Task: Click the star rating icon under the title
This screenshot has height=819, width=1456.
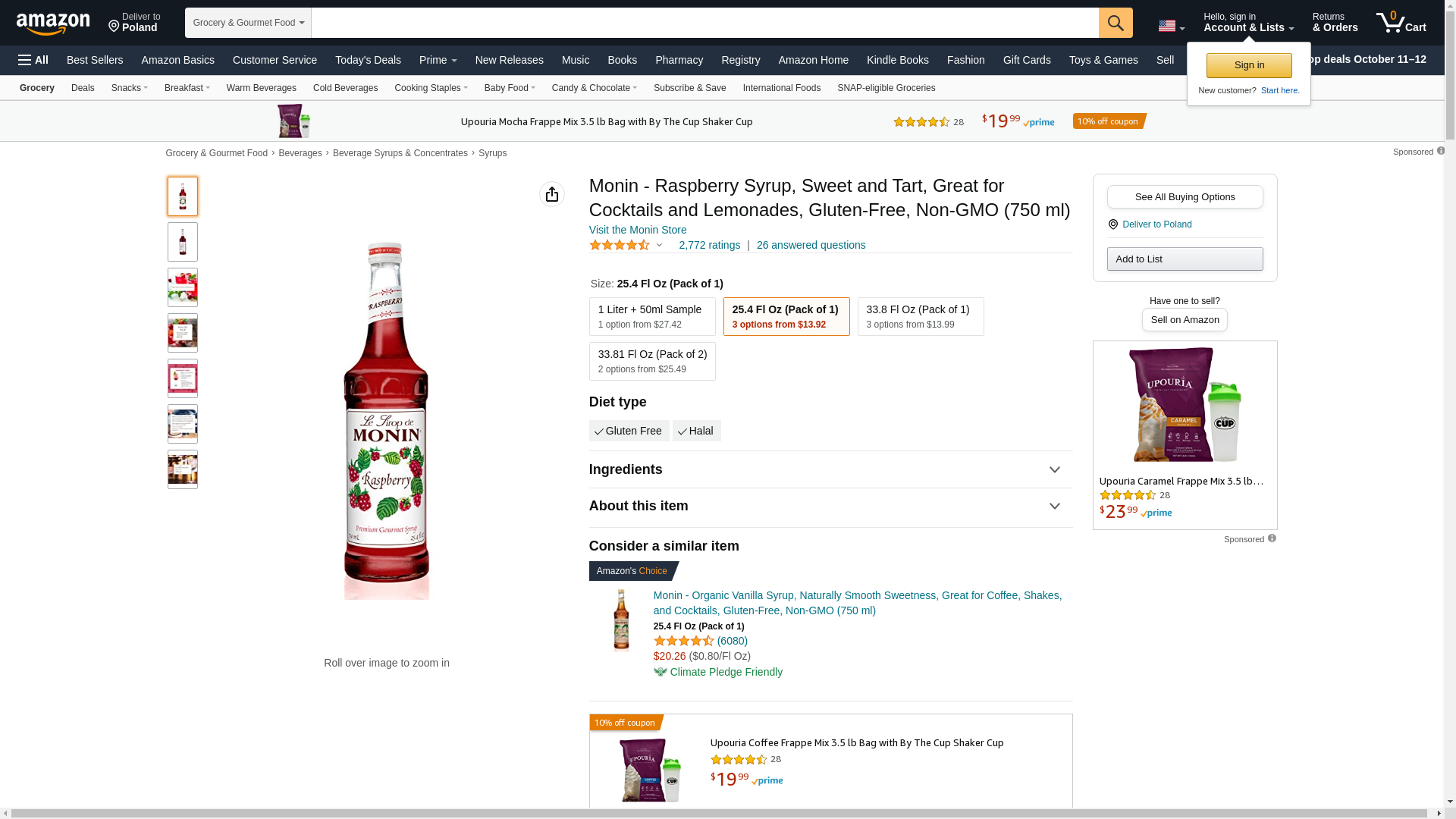Action: pos(620,245)
